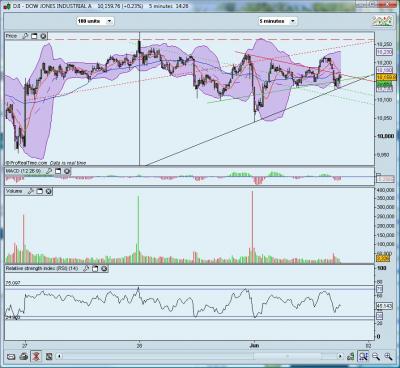Screen dimensions: 400x368
Task: Open MACD indicator wrench settings
Action: coord(49,171)
